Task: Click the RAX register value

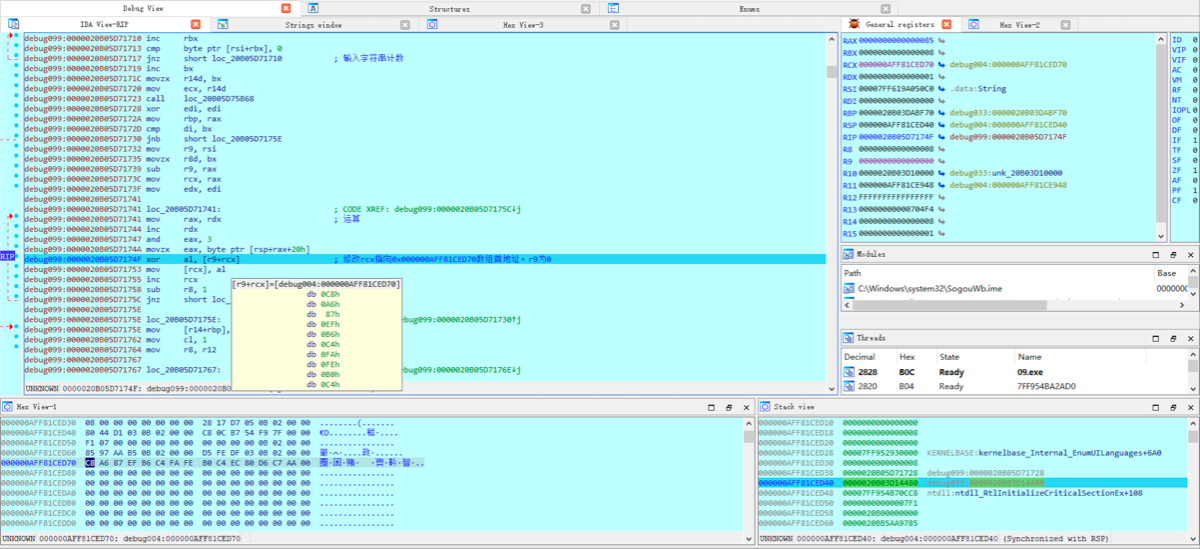Action: (x=896, y=40)
